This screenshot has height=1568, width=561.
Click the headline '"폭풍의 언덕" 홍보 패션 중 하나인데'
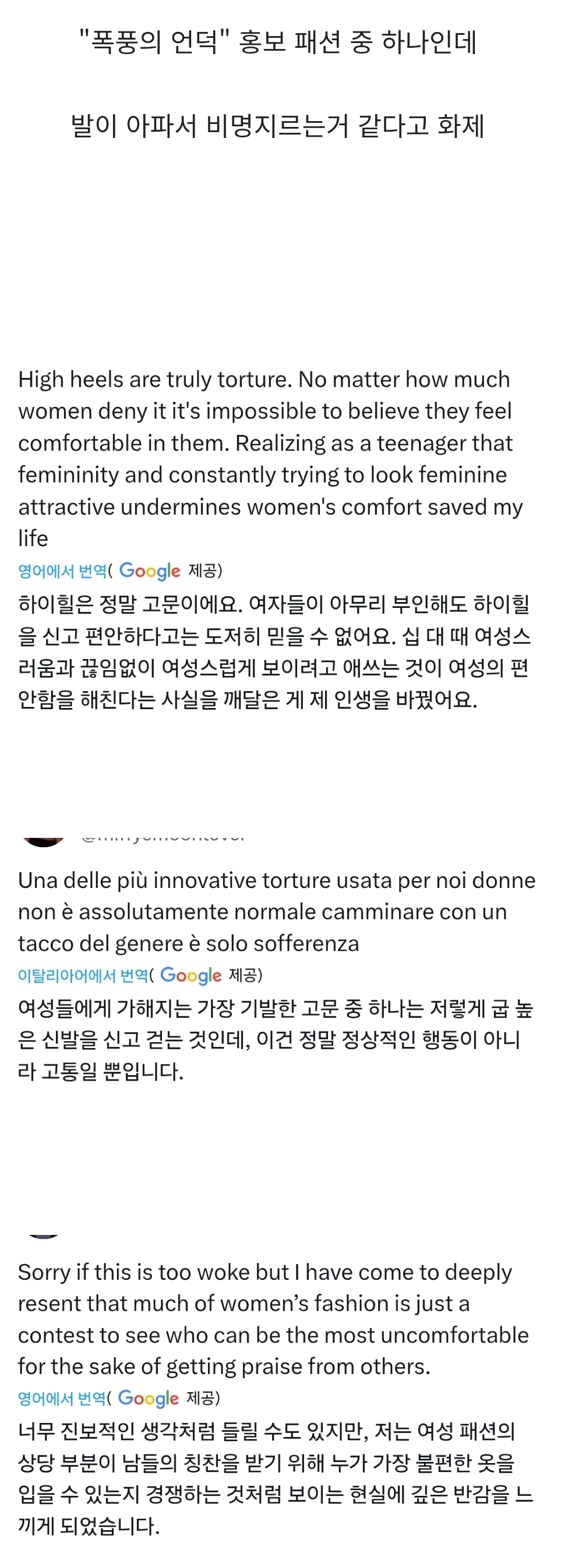tap(278, 42)
